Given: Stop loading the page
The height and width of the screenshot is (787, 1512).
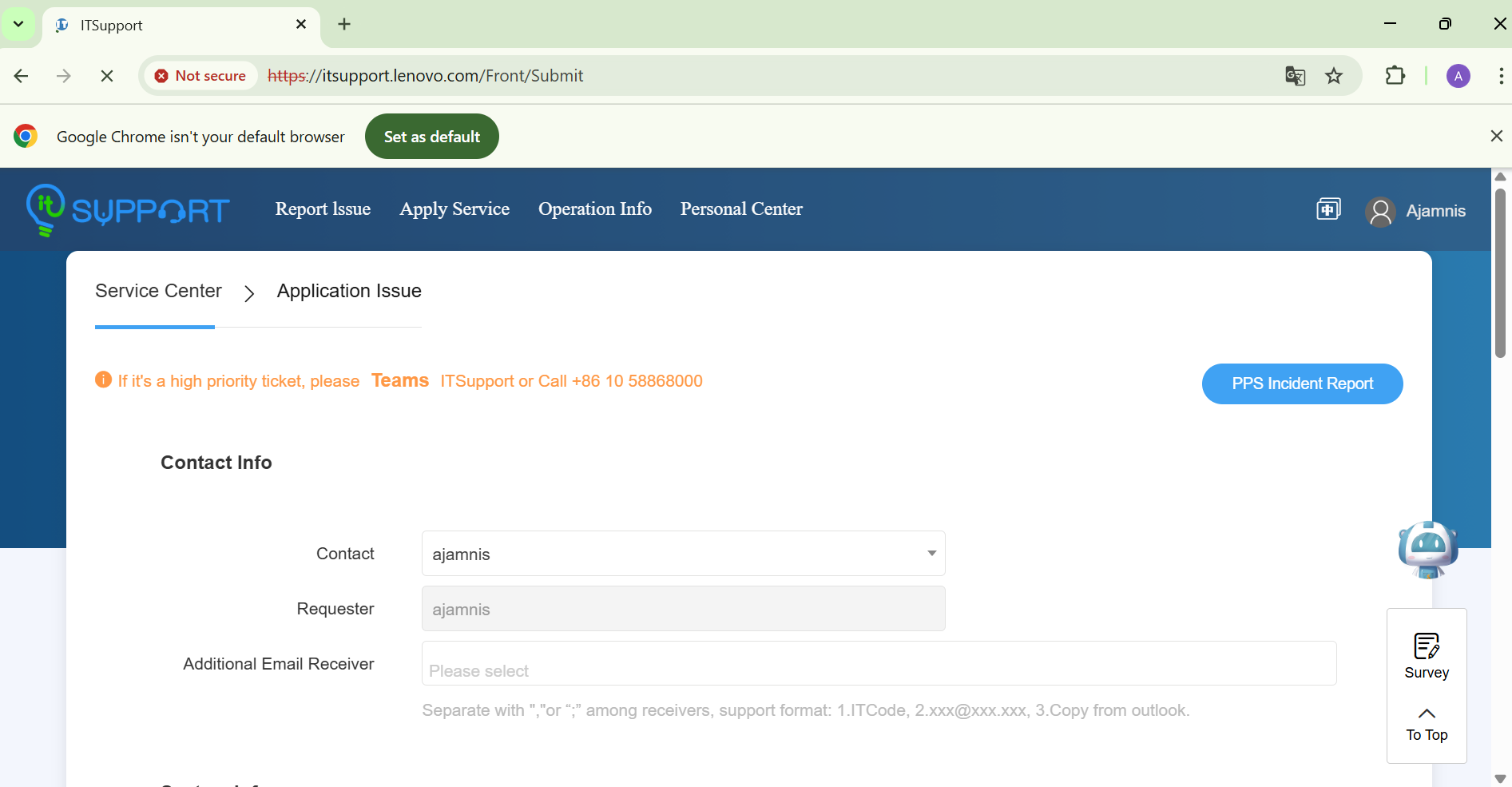Looking at the screenshot, I should (x=107, y=76).
